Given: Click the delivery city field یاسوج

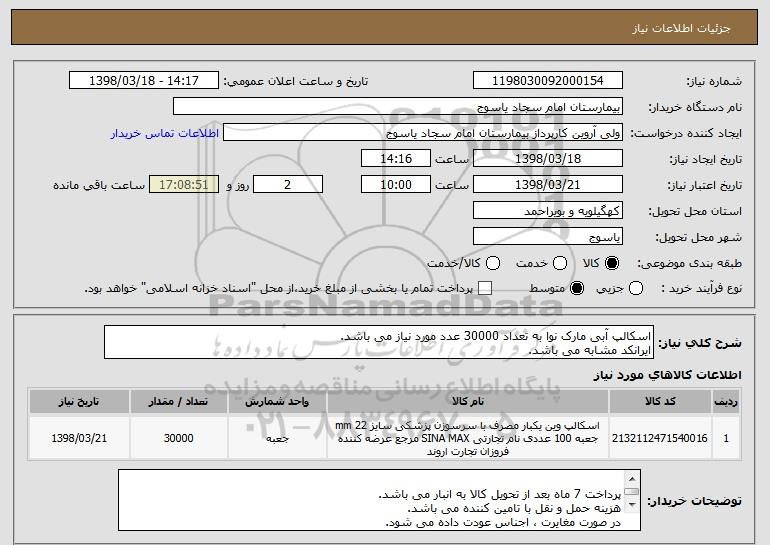Looking at the screenshot, I should (548, 237).
